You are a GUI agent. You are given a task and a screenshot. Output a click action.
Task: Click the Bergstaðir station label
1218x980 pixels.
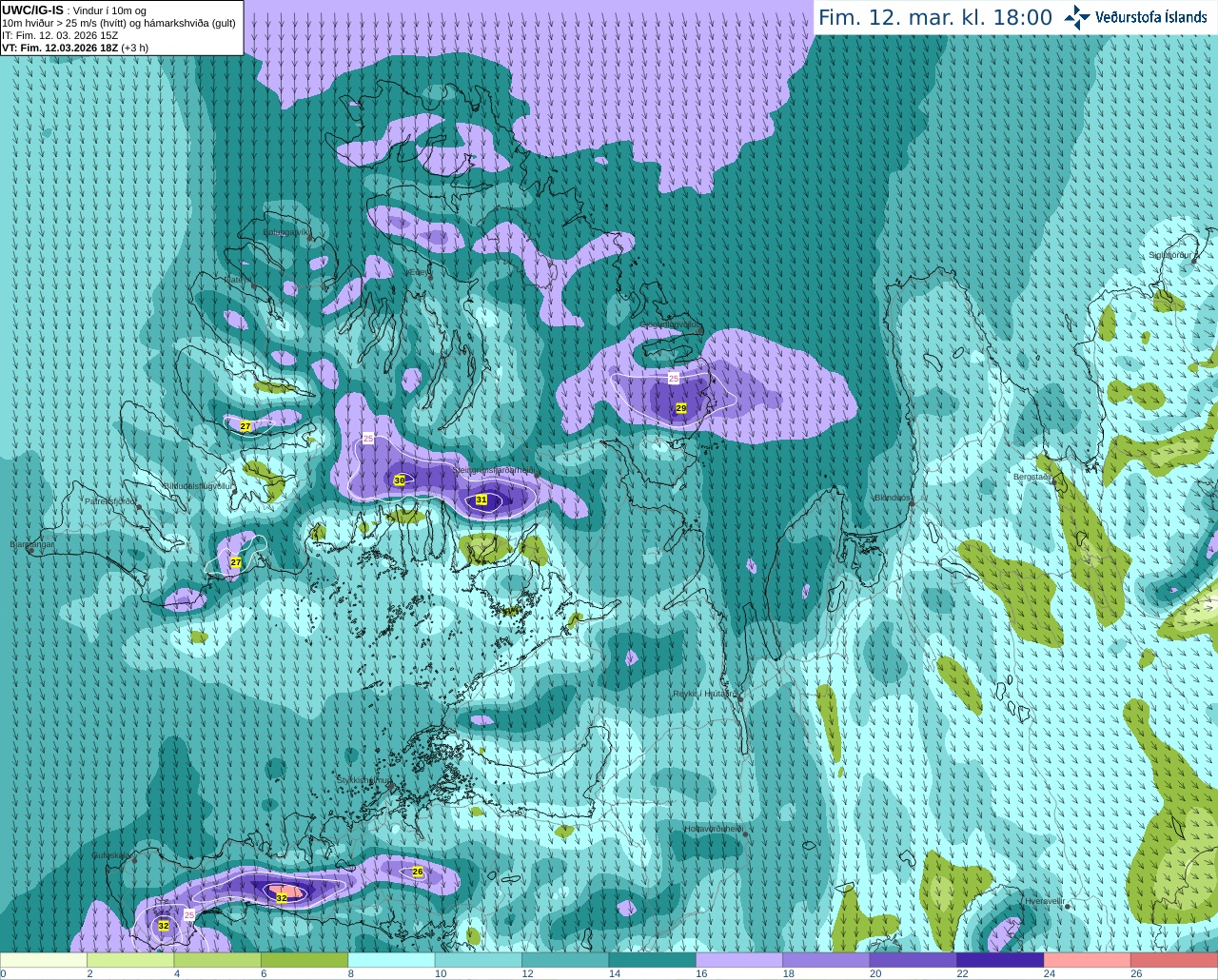coord(1031,477)
